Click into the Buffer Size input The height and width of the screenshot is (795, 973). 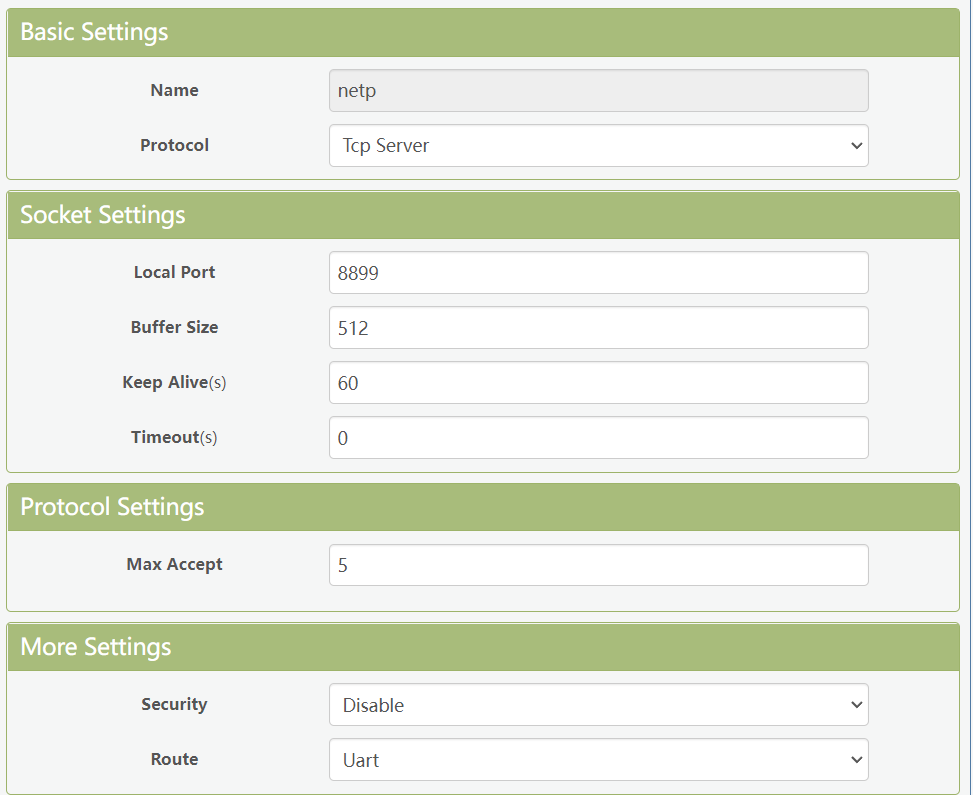(598, 328)
